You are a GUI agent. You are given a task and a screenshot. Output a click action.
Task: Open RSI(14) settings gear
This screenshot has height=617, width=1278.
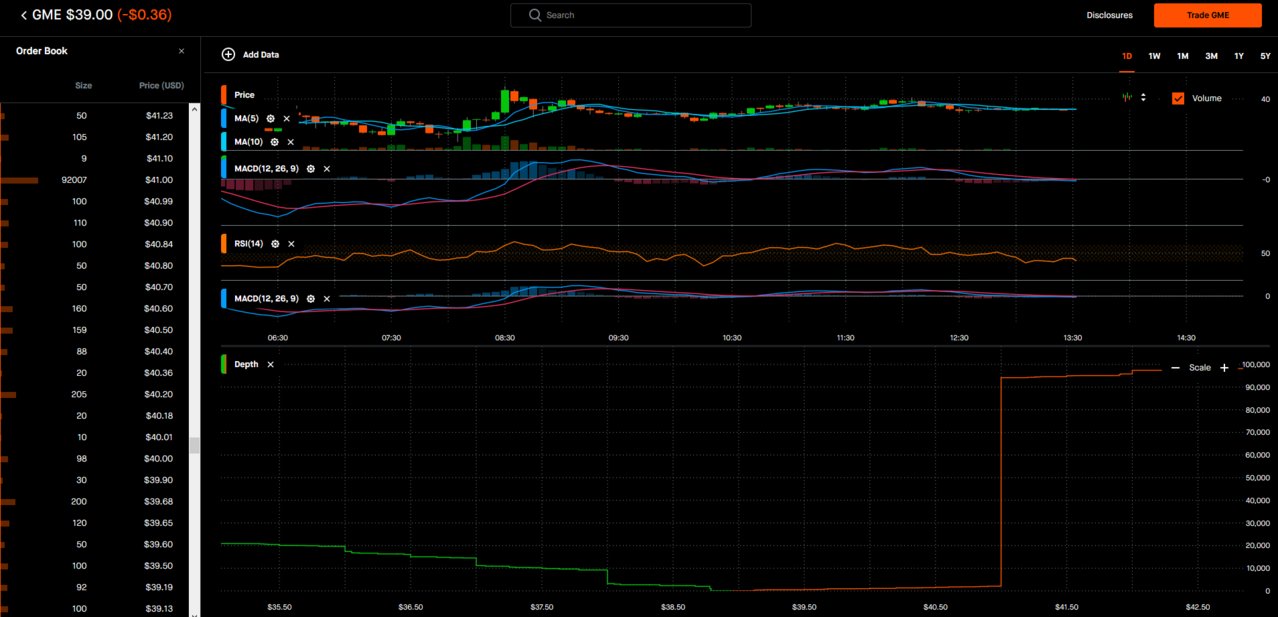point(275,243)
